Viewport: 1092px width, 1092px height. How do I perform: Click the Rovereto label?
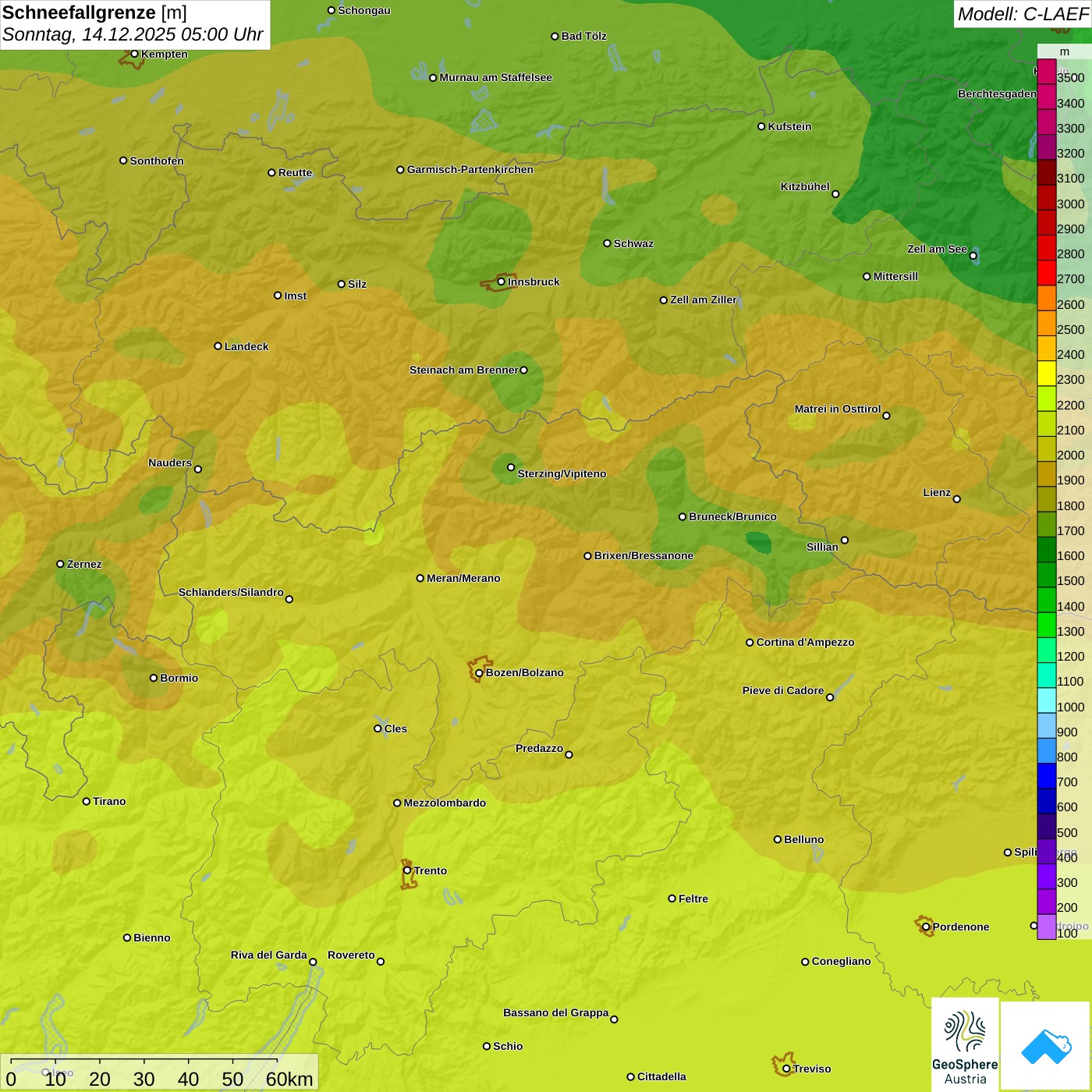(351, 955)
